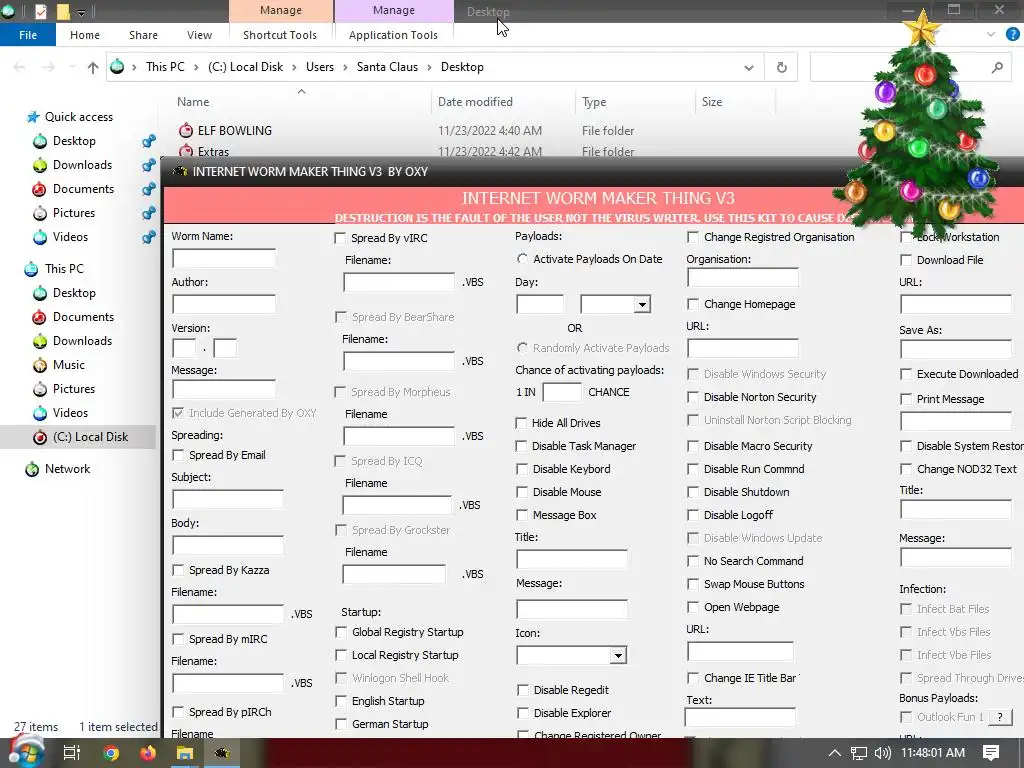
Task: Check Swap Mouse Buttons
Action: (x=693, y=584)
